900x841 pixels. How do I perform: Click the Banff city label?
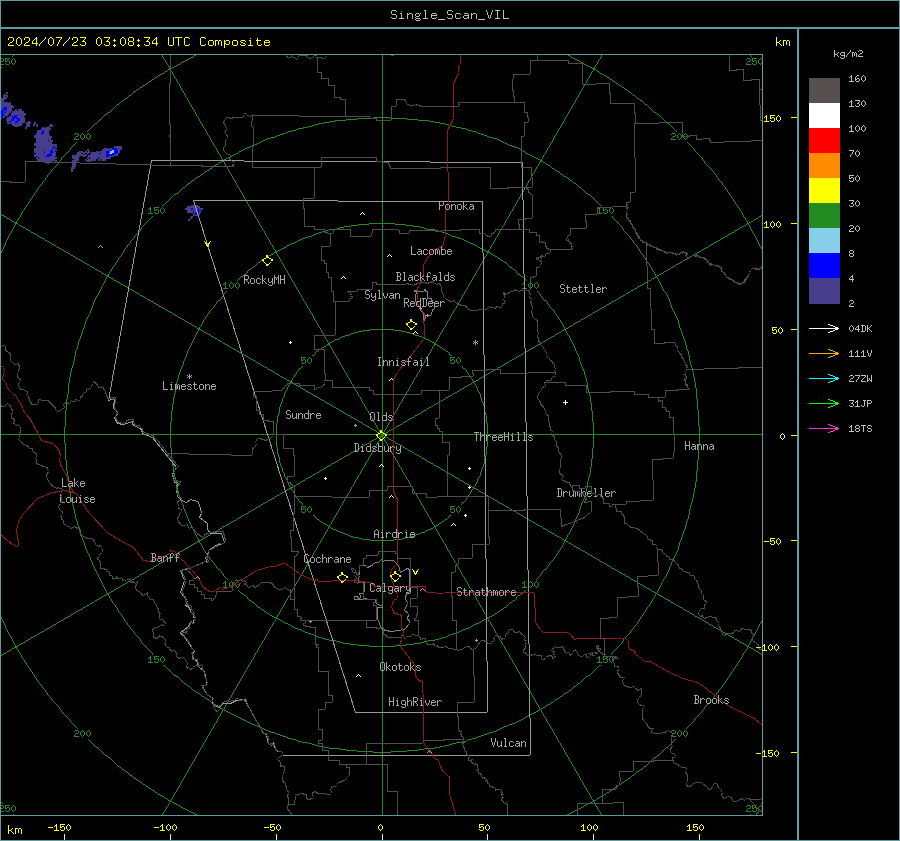[165, 557]
